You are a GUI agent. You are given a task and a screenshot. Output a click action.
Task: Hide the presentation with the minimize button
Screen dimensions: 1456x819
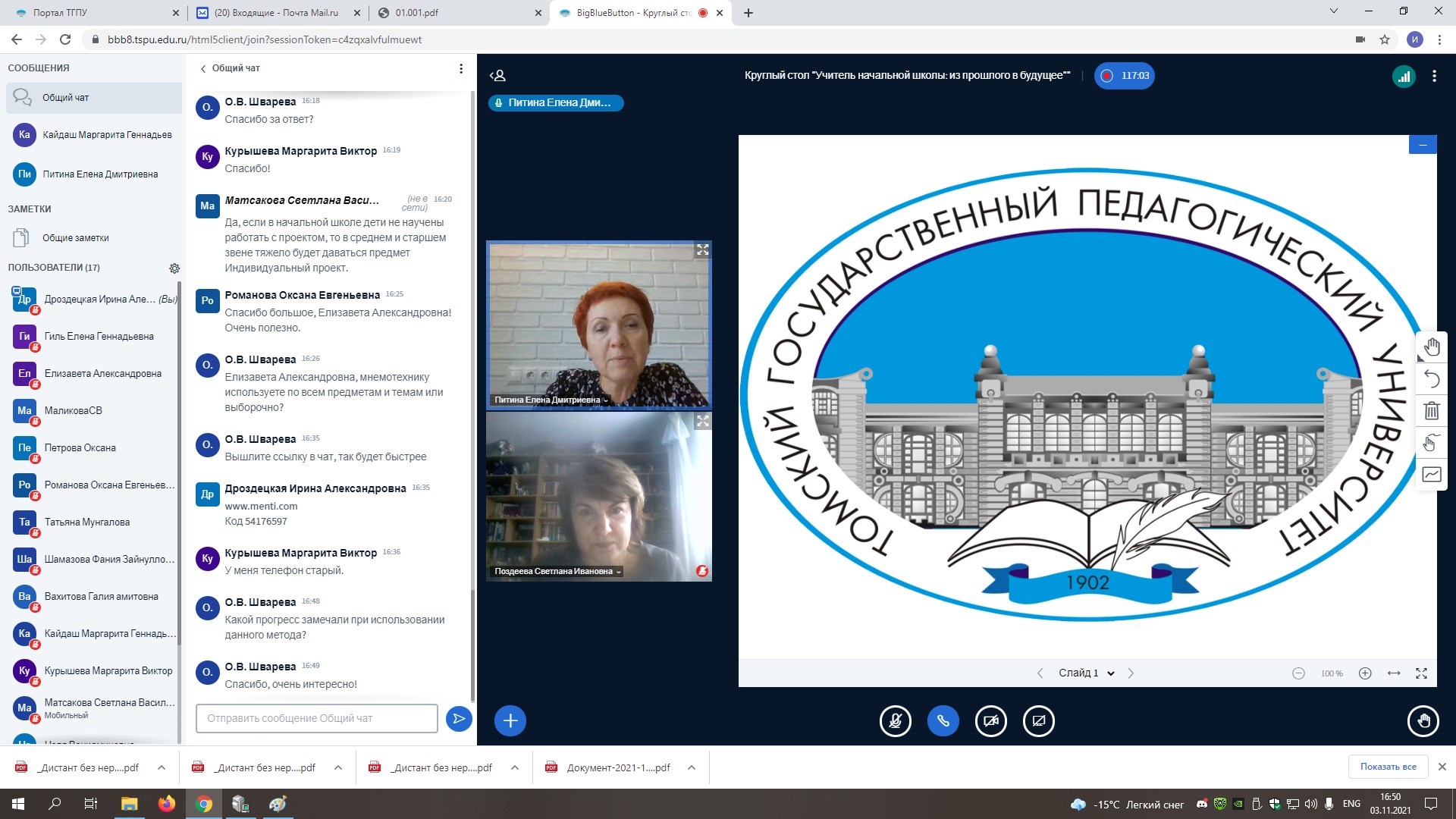(x=1423, y=145)
